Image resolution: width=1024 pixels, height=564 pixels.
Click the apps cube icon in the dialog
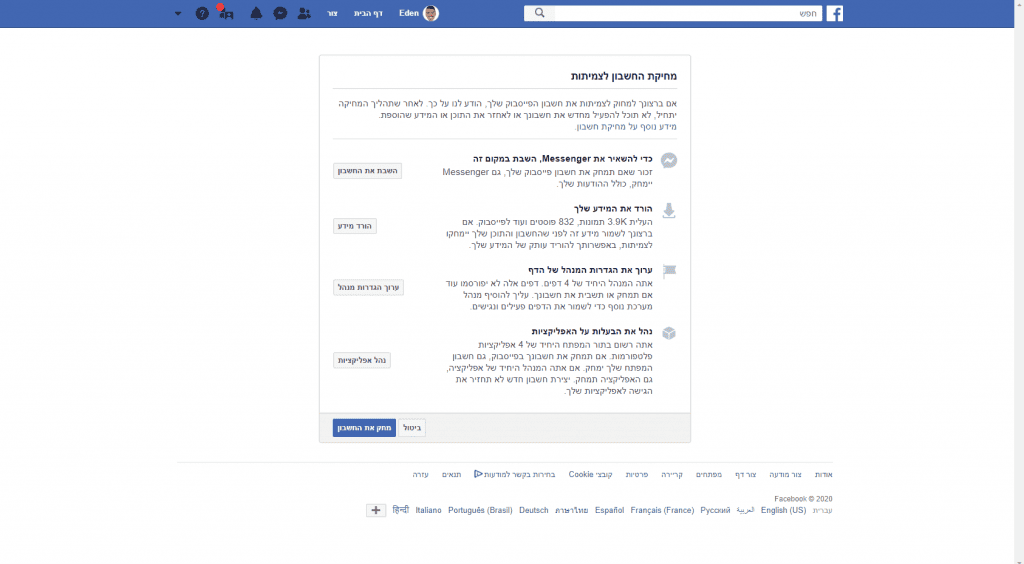(669, 333)
